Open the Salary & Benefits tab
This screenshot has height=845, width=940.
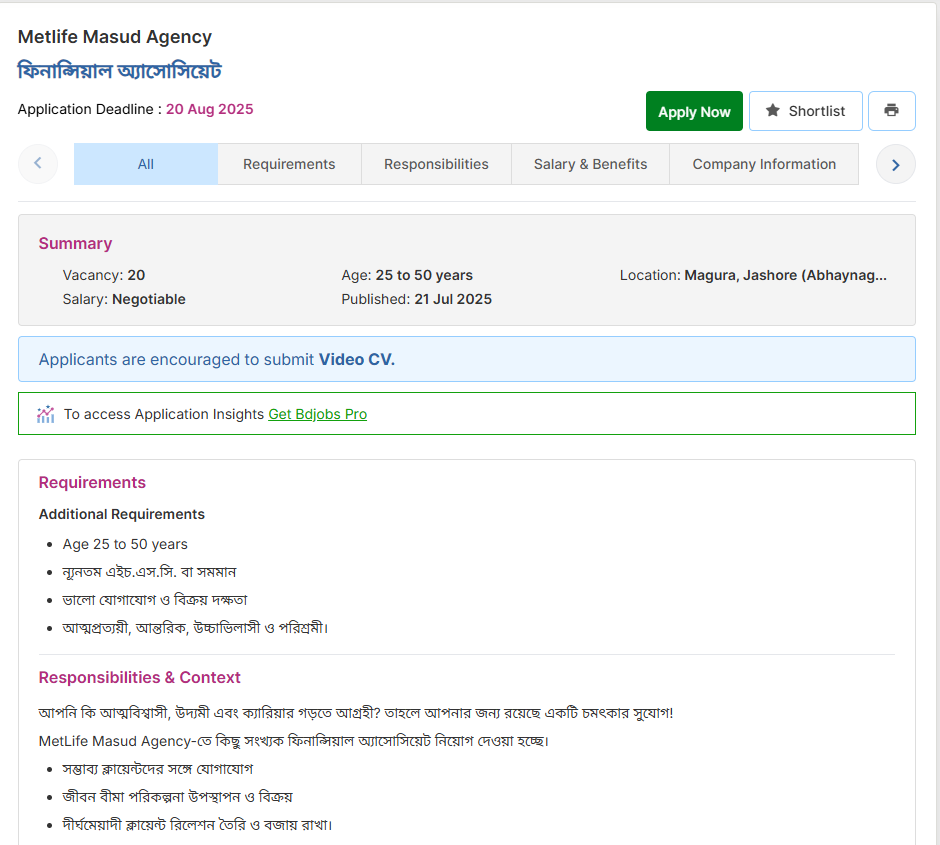coord(590,163)
